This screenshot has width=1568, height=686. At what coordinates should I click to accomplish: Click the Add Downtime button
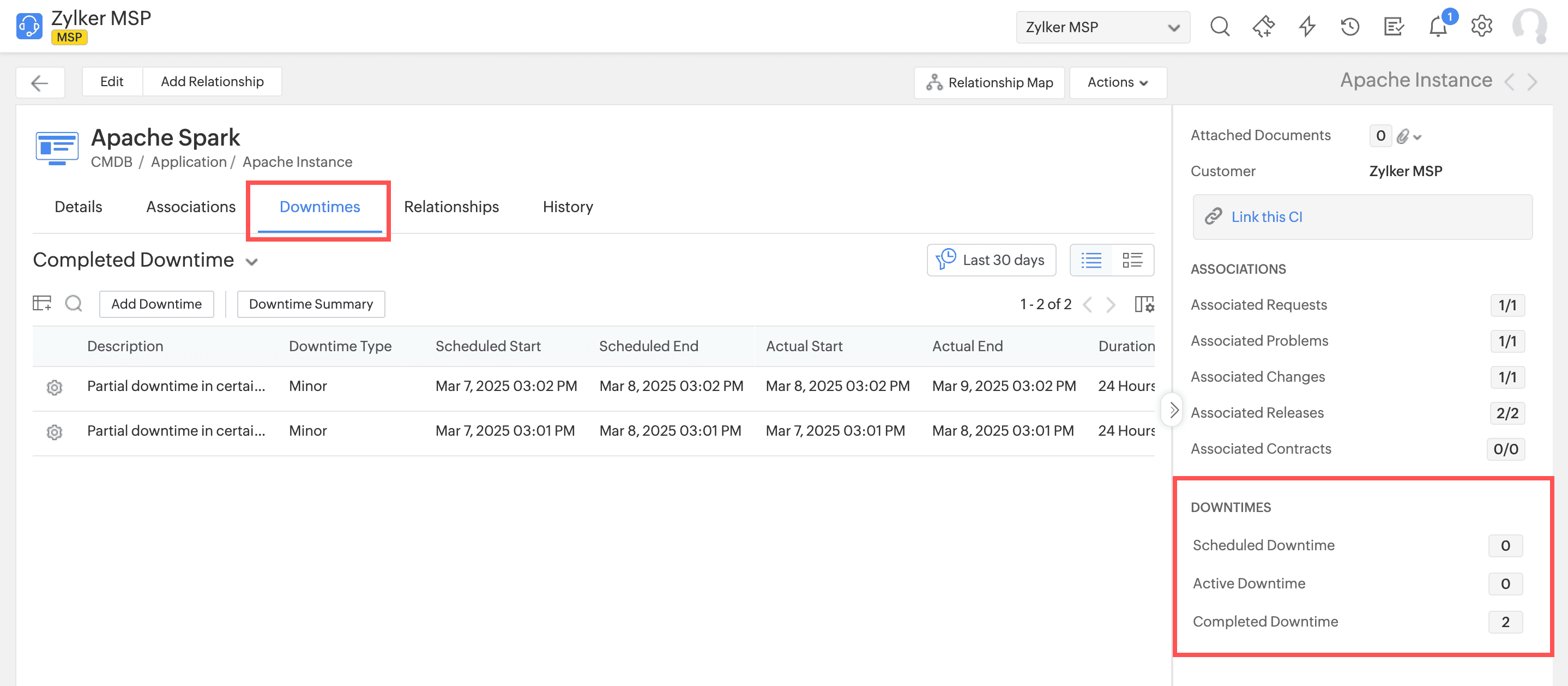(156, 304)
